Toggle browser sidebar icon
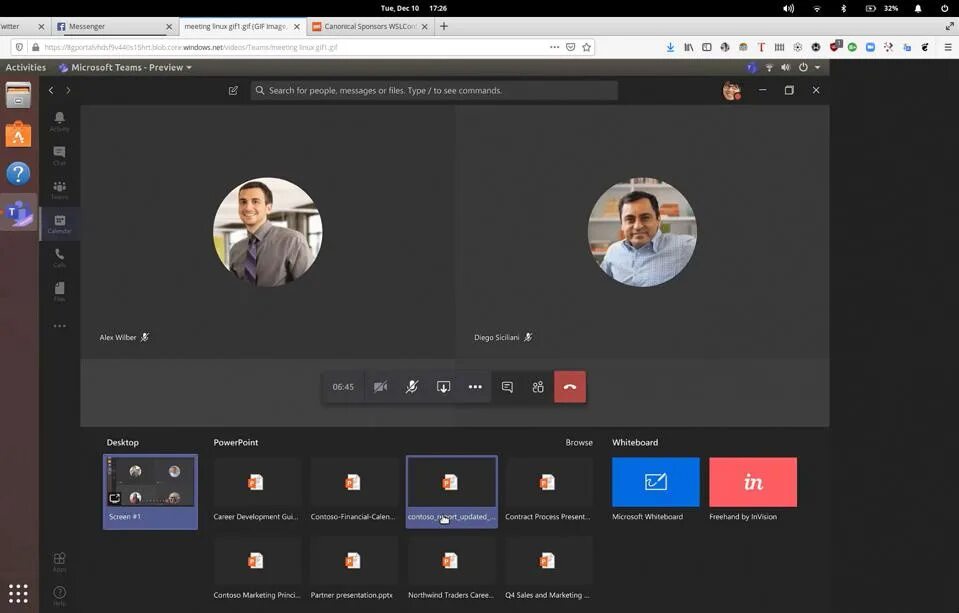 point(706,47)
